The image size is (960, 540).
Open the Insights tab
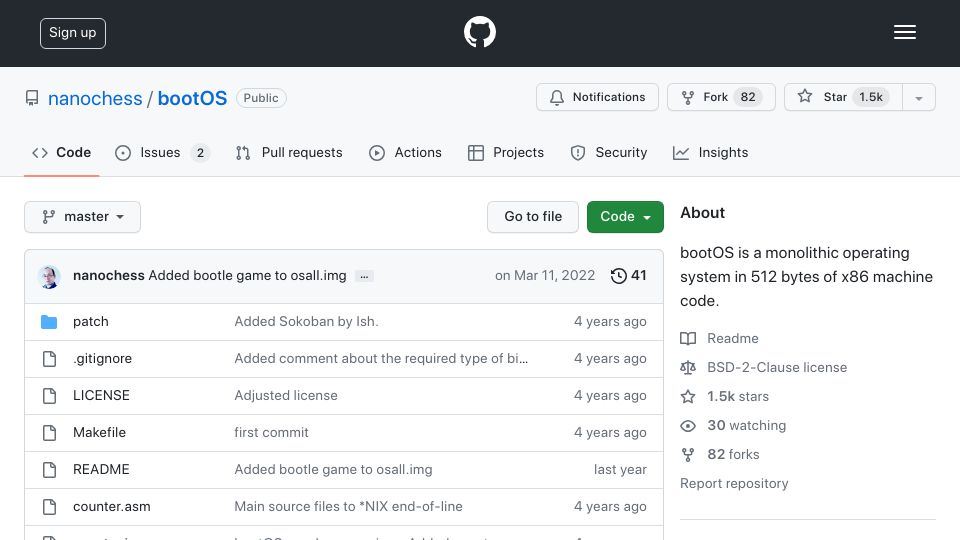[x=710, y=152]
